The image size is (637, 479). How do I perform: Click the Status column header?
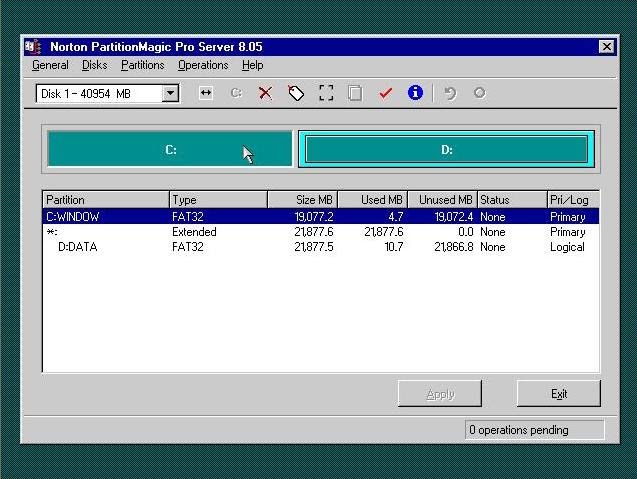512,200
